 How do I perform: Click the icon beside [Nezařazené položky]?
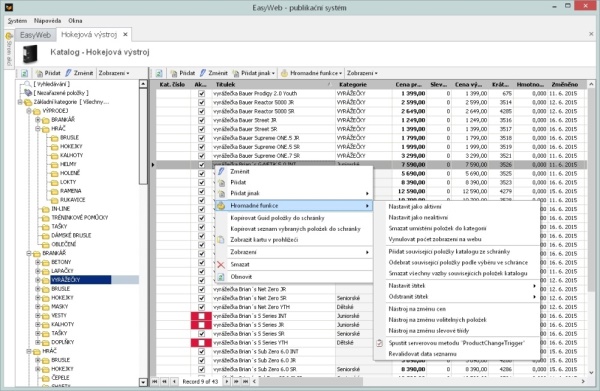coord(28,93)
